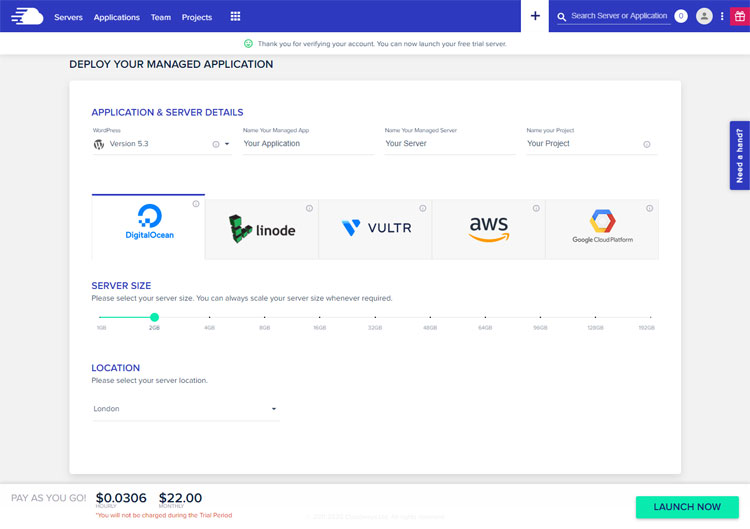Click info icon in Your Project field
The width and height of the screenshot is (750, 529).
[x=647, y=144]
